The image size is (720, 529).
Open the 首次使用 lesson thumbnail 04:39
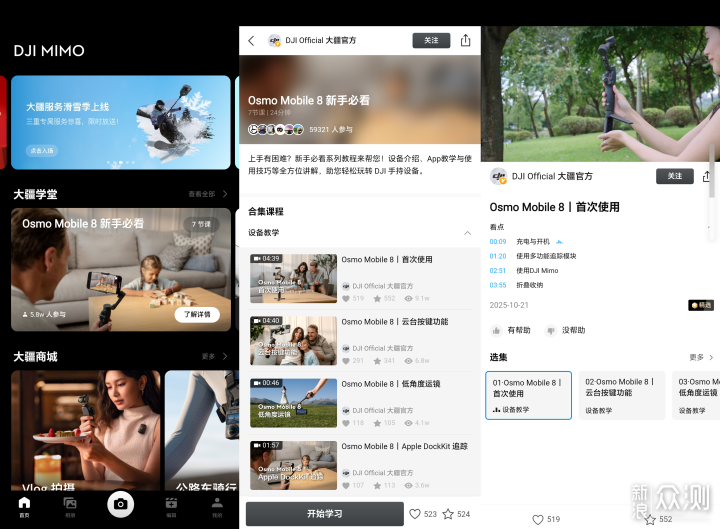click(x=293, y=278)
